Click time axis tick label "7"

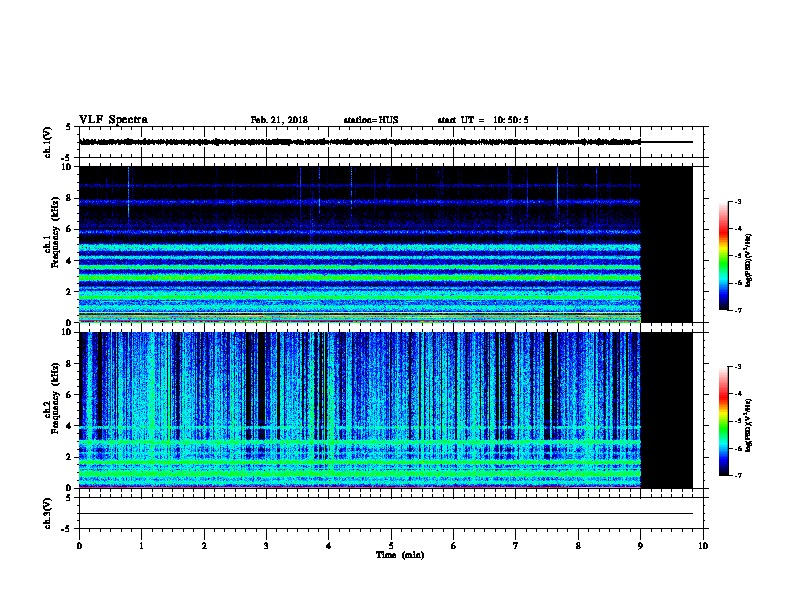pos(516,545)
